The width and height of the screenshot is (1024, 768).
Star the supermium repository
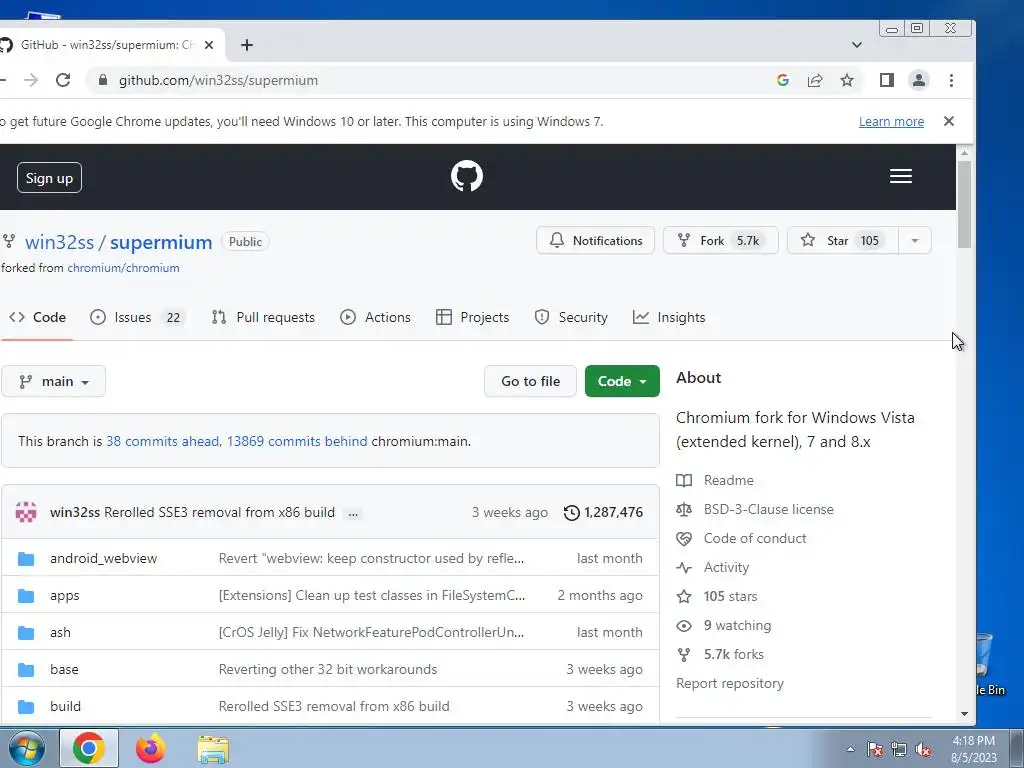click(843, 240)
